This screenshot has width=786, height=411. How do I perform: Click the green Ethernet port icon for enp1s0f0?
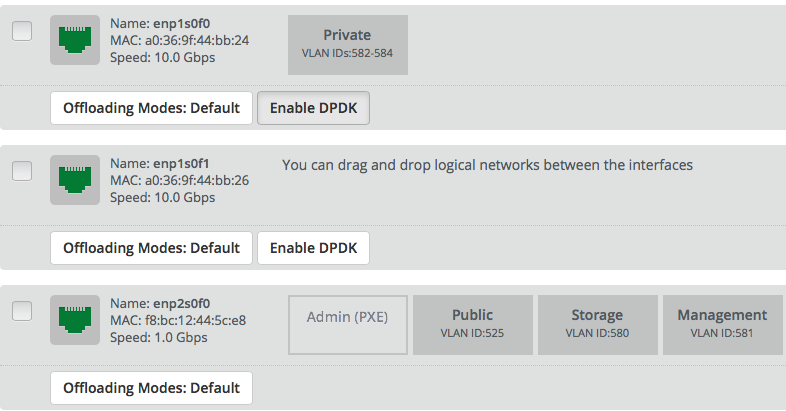click(x=75, y=40)
